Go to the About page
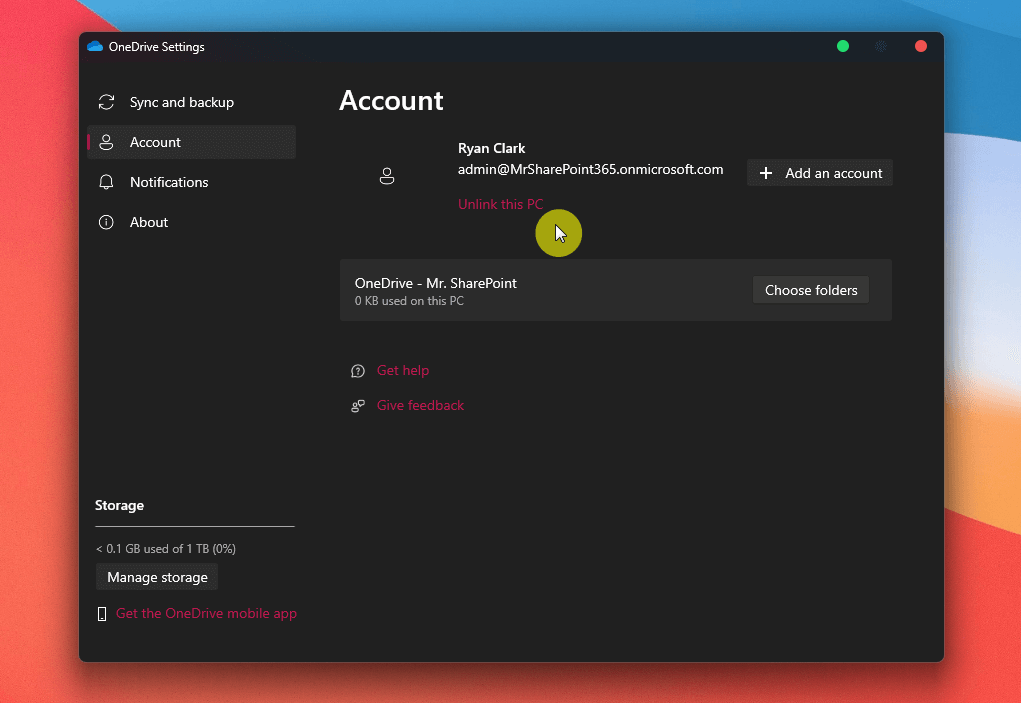The image size is (1021, 703). pyautogui.click(x=191, y=222)
